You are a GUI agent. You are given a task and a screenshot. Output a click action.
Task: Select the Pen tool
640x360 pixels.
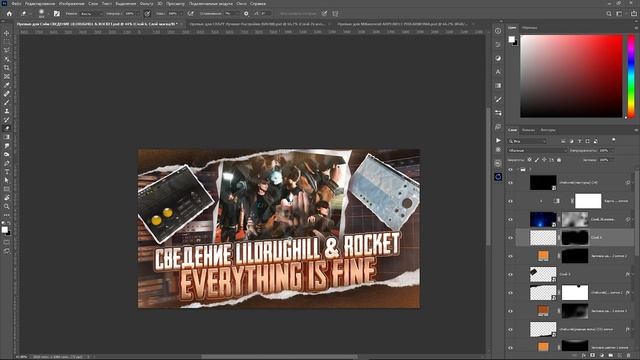(x=7, y=163)
